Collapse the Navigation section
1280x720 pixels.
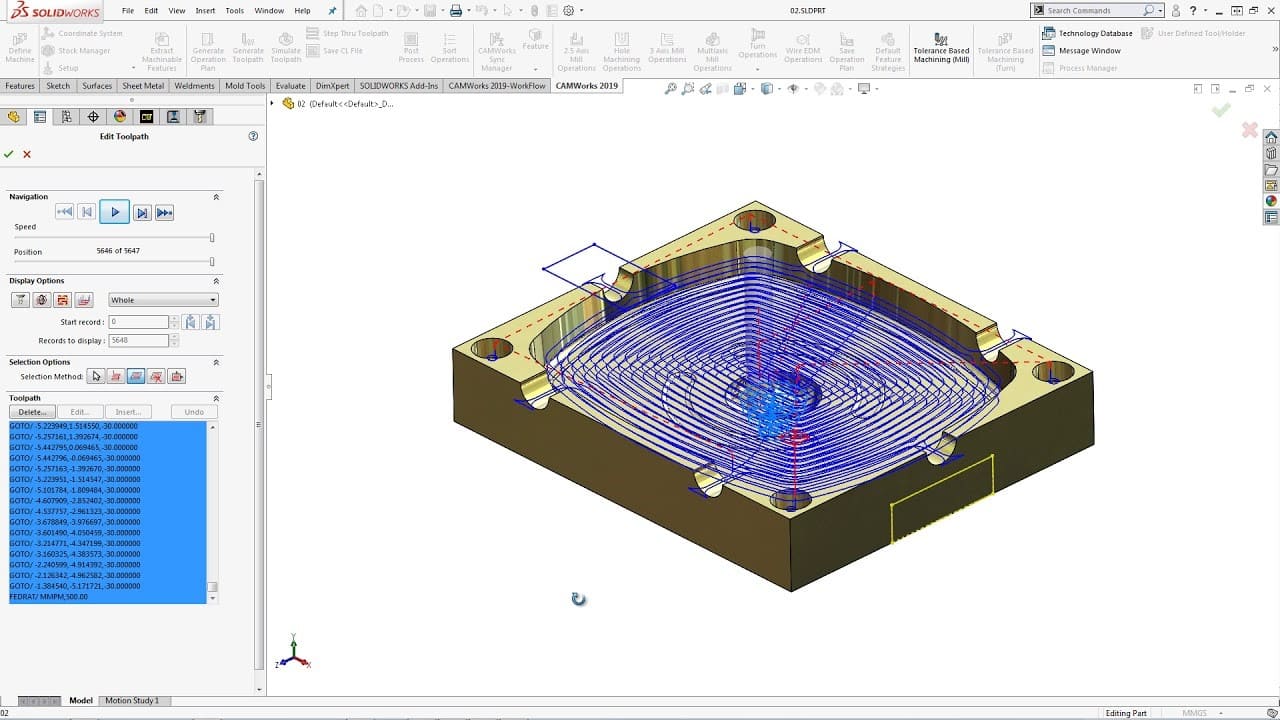[x=216, y=197]
